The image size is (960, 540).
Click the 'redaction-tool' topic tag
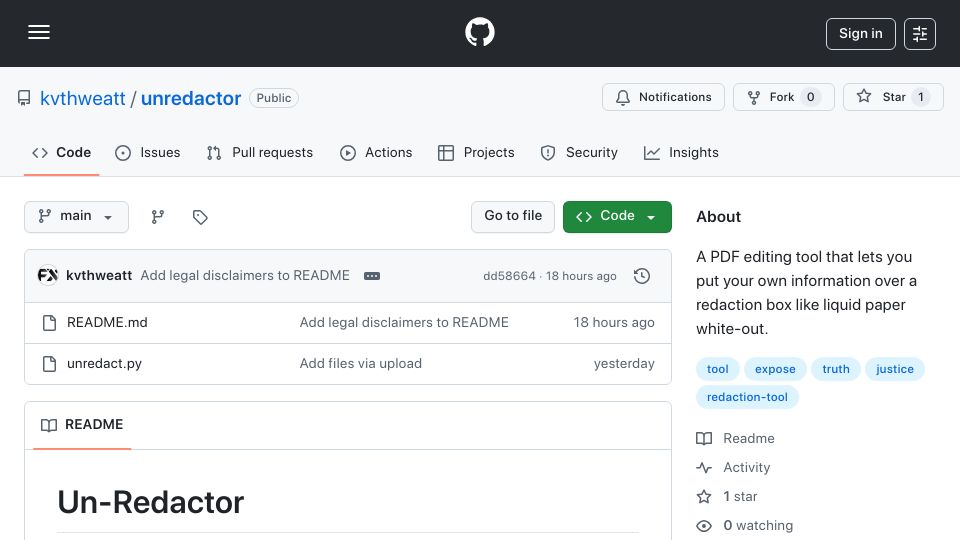click(747, 397)
